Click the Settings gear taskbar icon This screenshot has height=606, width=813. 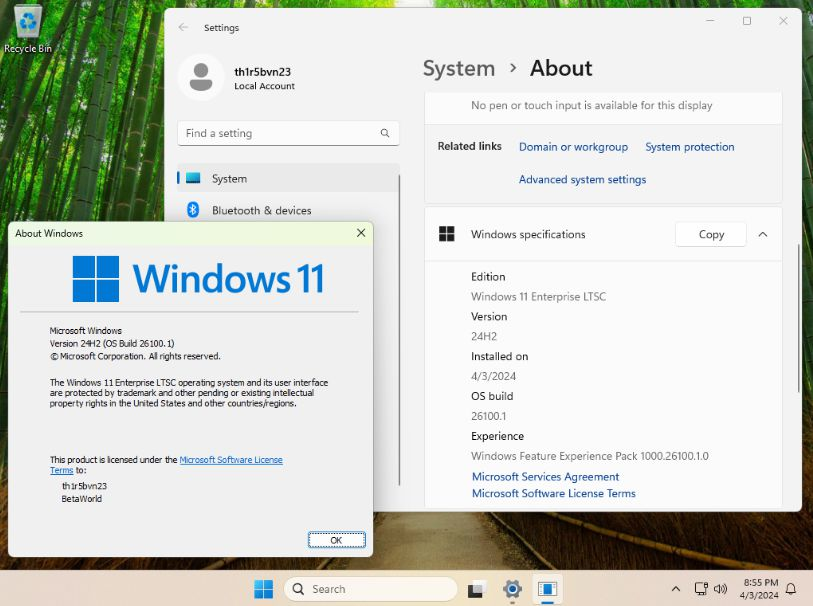coord(512,589)
